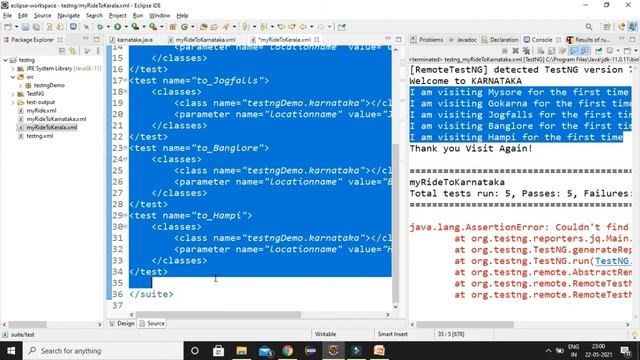The width and height of the screenshot is (640, 360).
Task: Switch to the Design tab of XML editor
Action: pyautogui.click(x=122, y=323)
